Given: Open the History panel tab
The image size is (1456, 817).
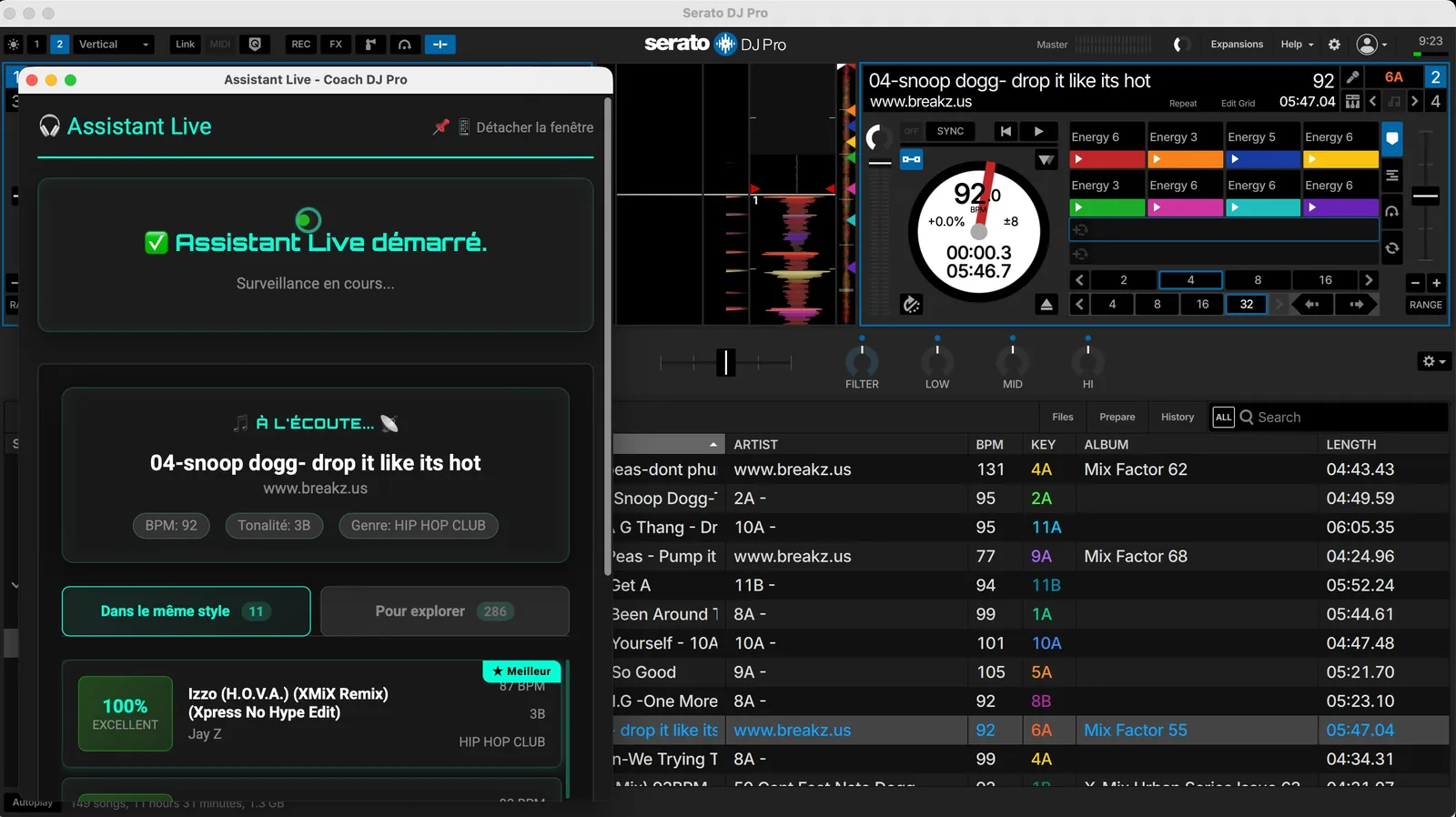Looking at the screenshot, I should point(1178,418).
